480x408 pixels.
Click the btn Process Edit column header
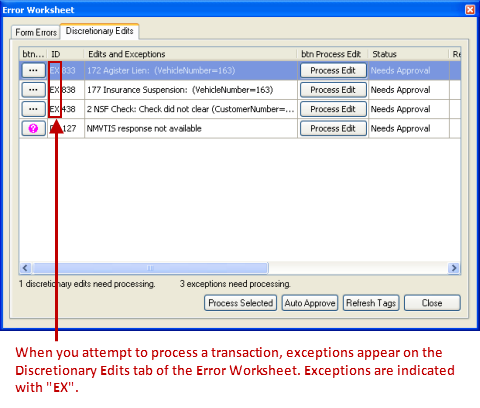tap(332, 54)
